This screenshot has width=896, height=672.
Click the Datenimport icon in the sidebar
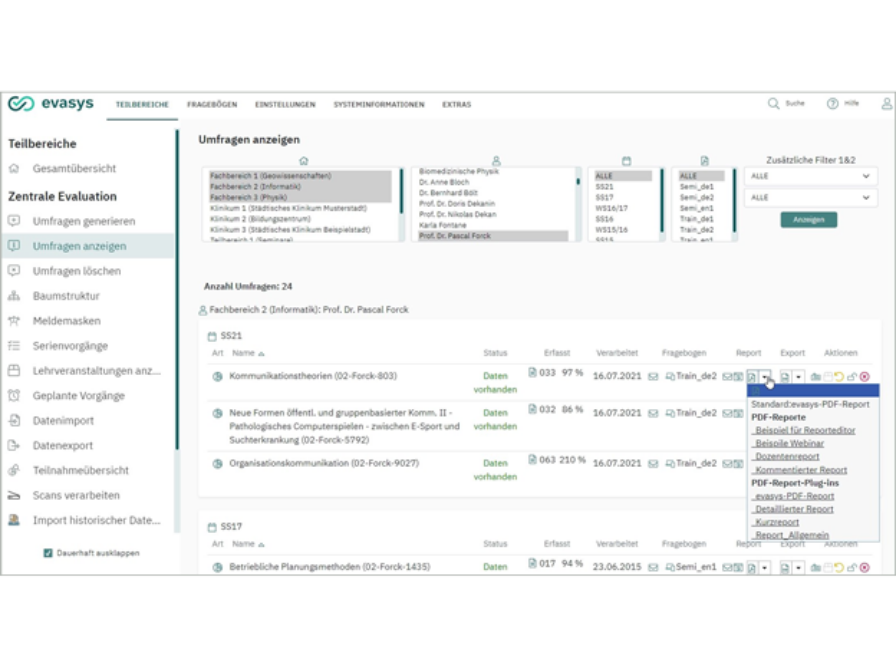click(13, 421)
